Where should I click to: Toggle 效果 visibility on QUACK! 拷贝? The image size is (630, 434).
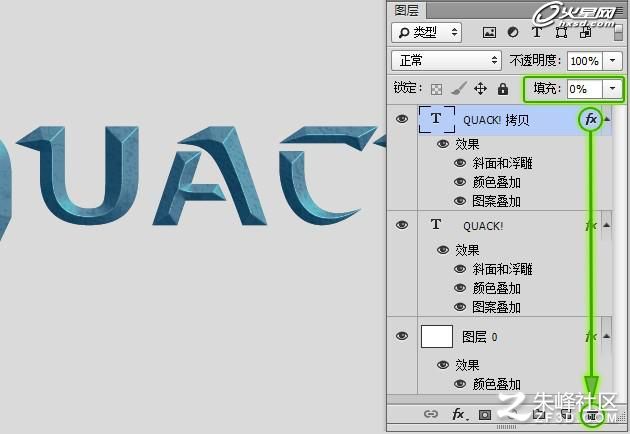pos(443,144)
